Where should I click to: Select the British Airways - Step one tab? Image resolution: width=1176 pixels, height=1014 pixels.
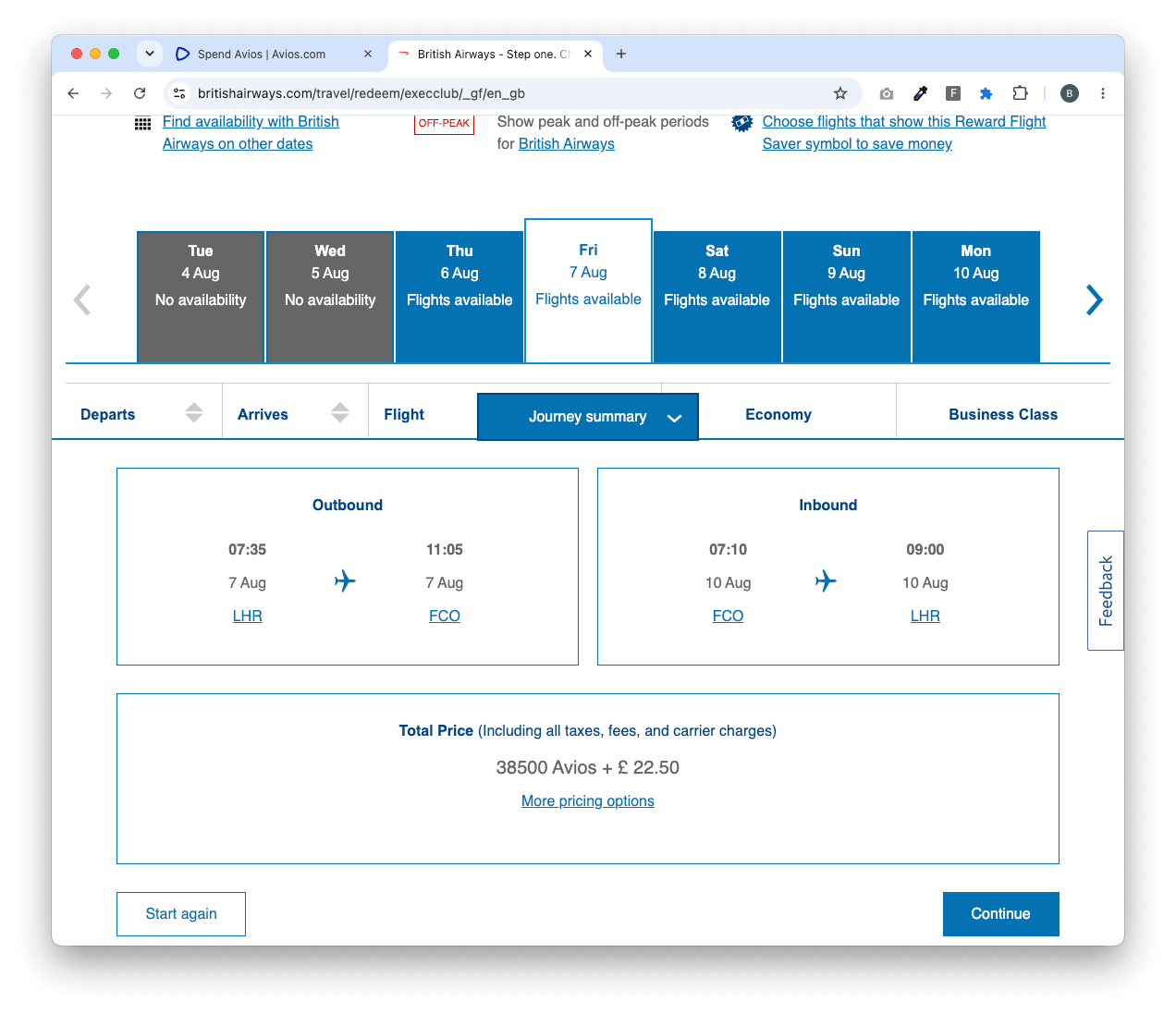[496, 54]
